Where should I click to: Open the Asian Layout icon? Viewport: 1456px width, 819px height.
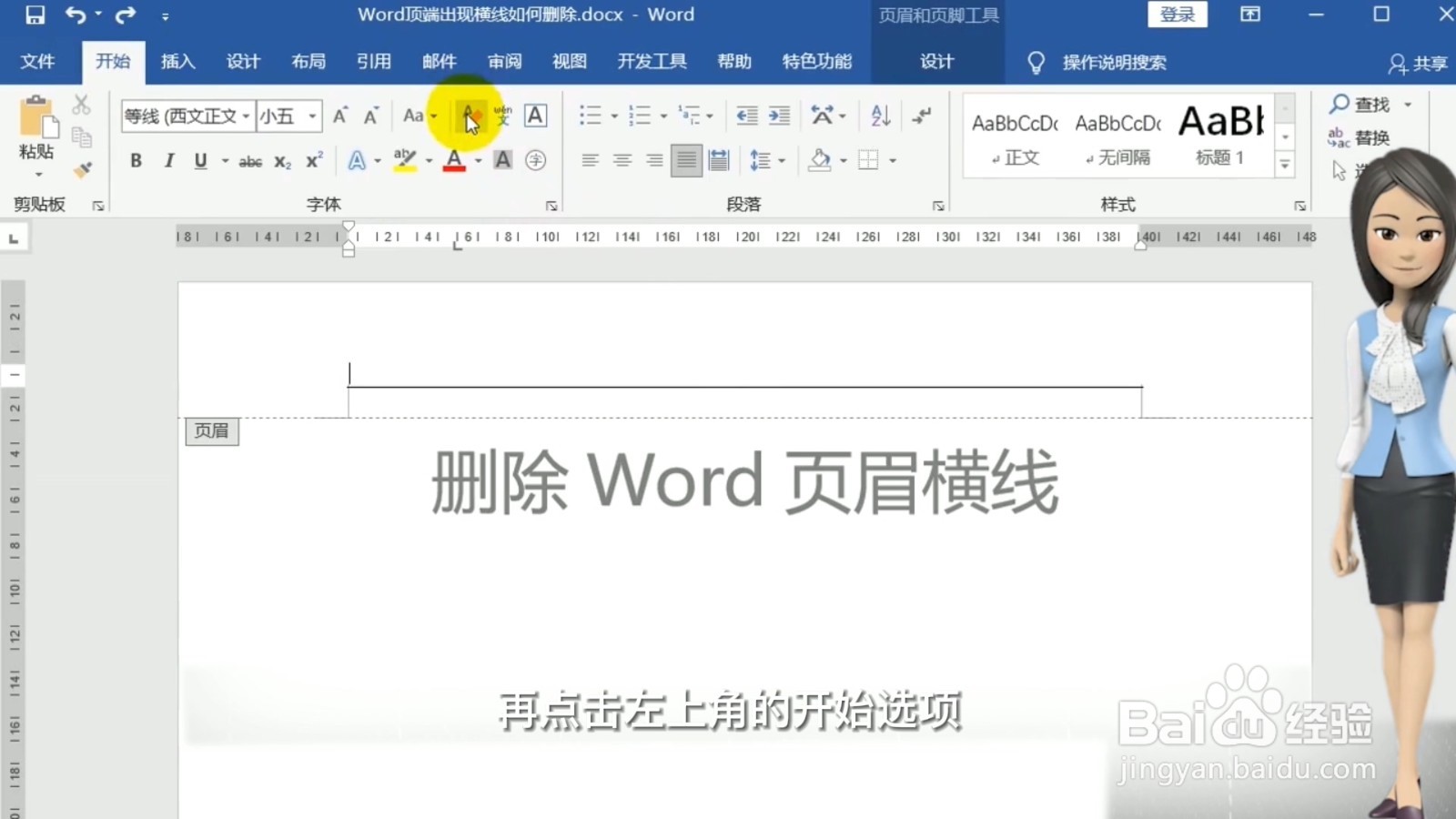[x=823, y=116]
